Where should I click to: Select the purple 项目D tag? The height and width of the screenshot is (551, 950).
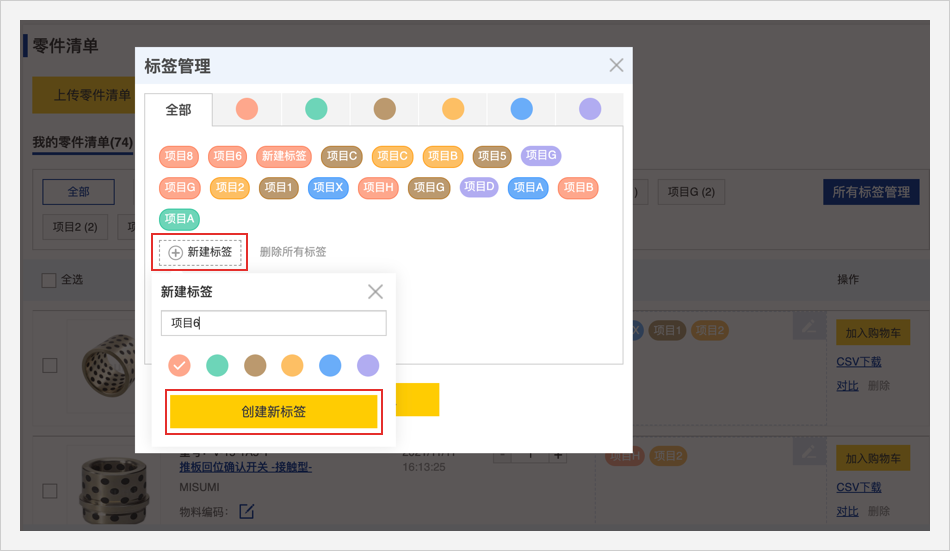(x=479, y=187)
